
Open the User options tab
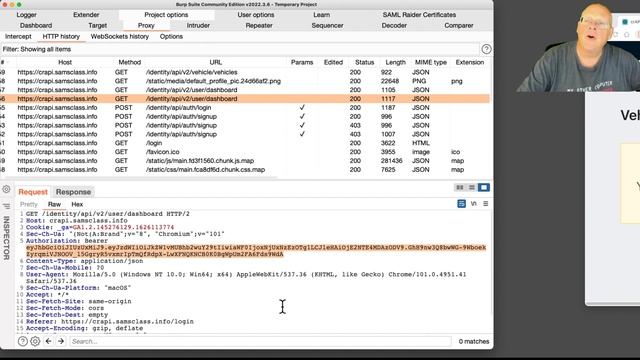(x=256, y=15)
